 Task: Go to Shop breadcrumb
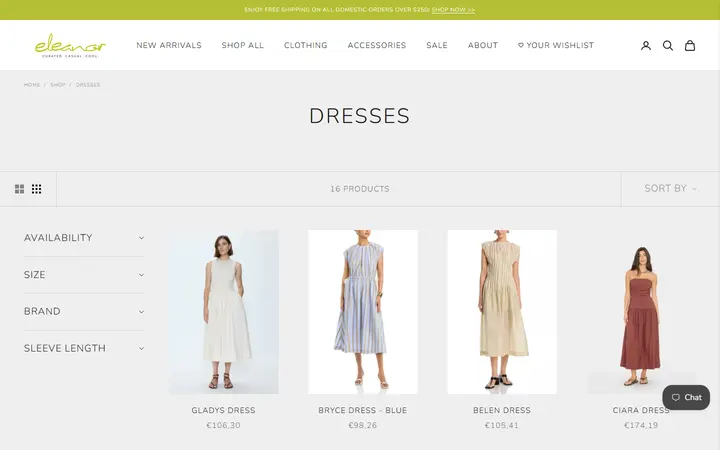(58, 85)
